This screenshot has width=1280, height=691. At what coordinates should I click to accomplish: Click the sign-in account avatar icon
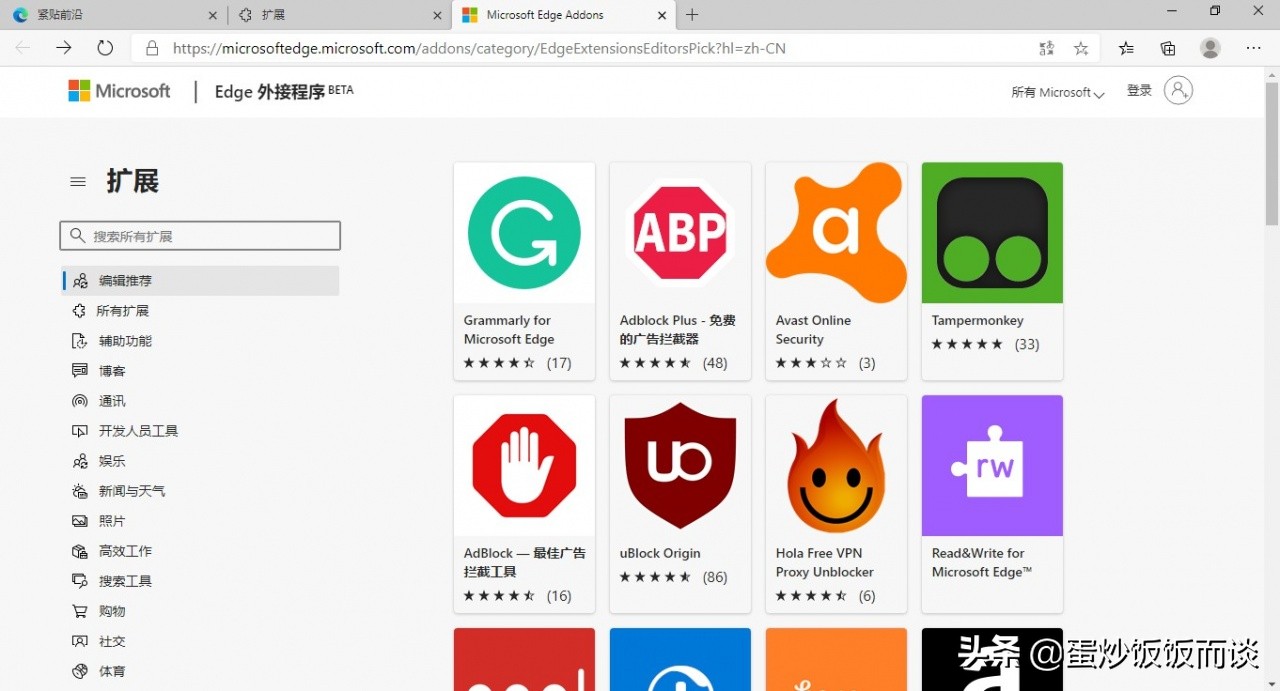tap(1179, 91)
